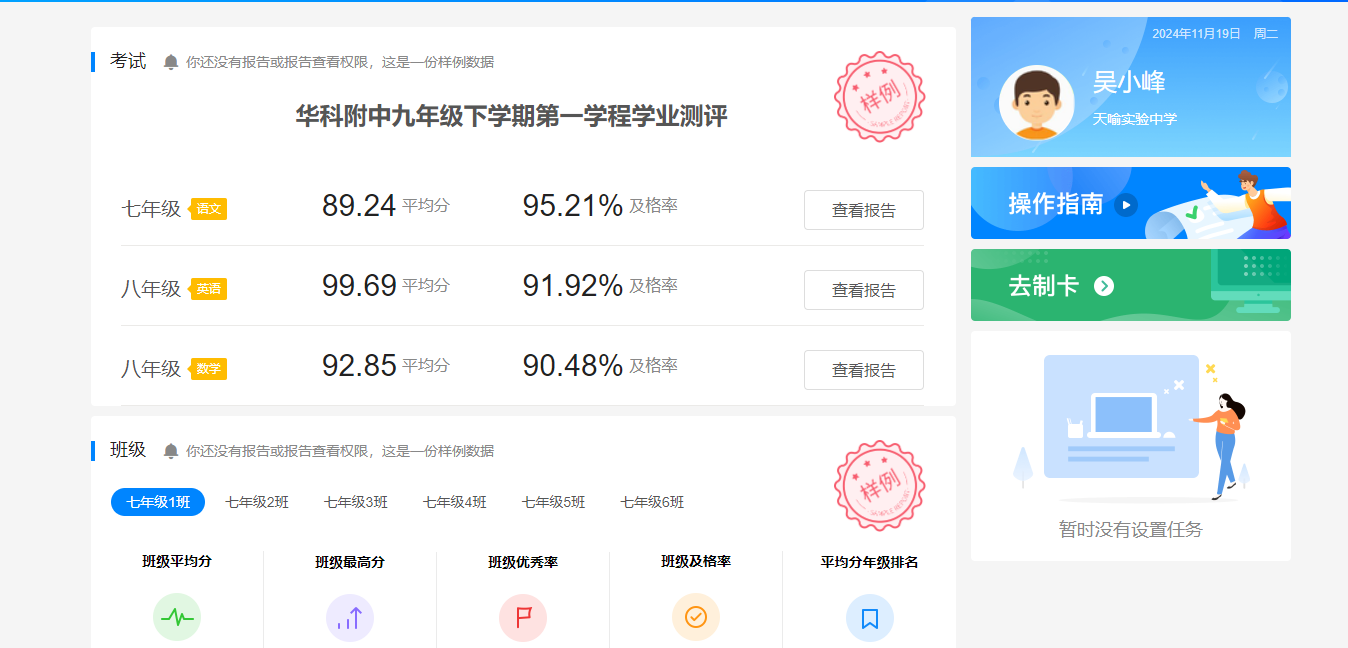Click the 92.85 average score value
The height and width of the screenshot is (648, 1348).
(359, 365)
